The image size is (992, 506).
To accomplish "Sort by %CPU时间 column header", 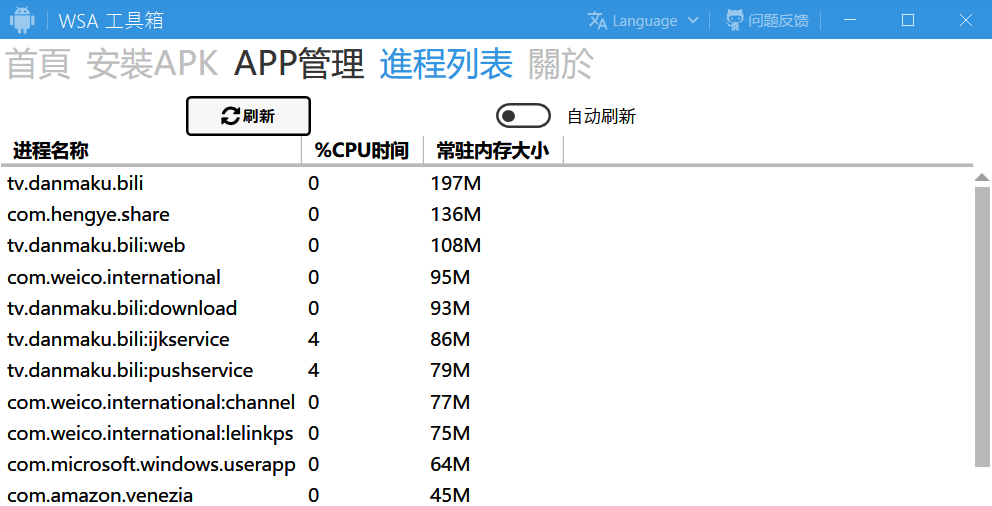I will click(362, 151).
